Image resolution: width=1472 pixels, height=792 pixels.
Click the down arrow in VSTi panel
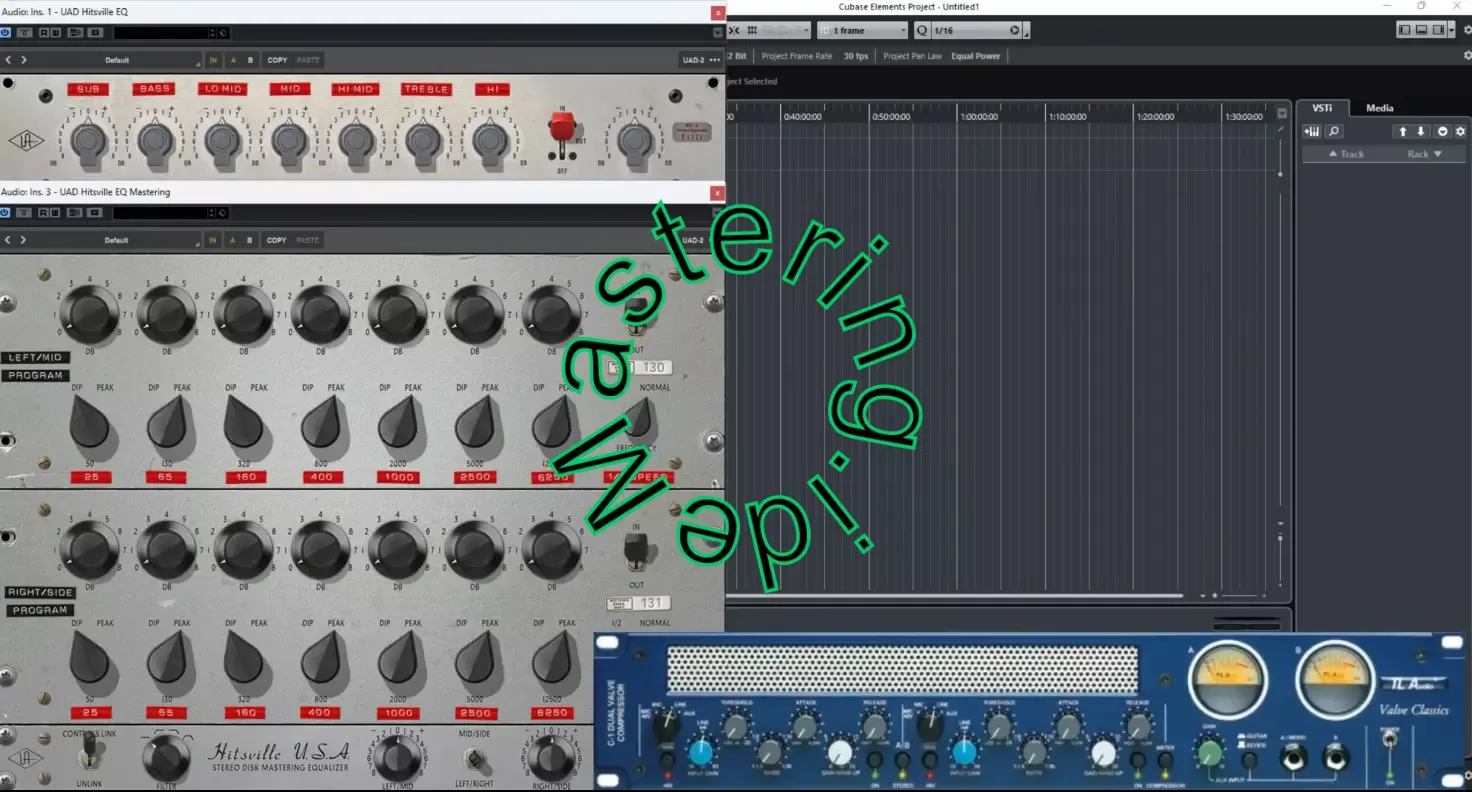pos(1420,131)
